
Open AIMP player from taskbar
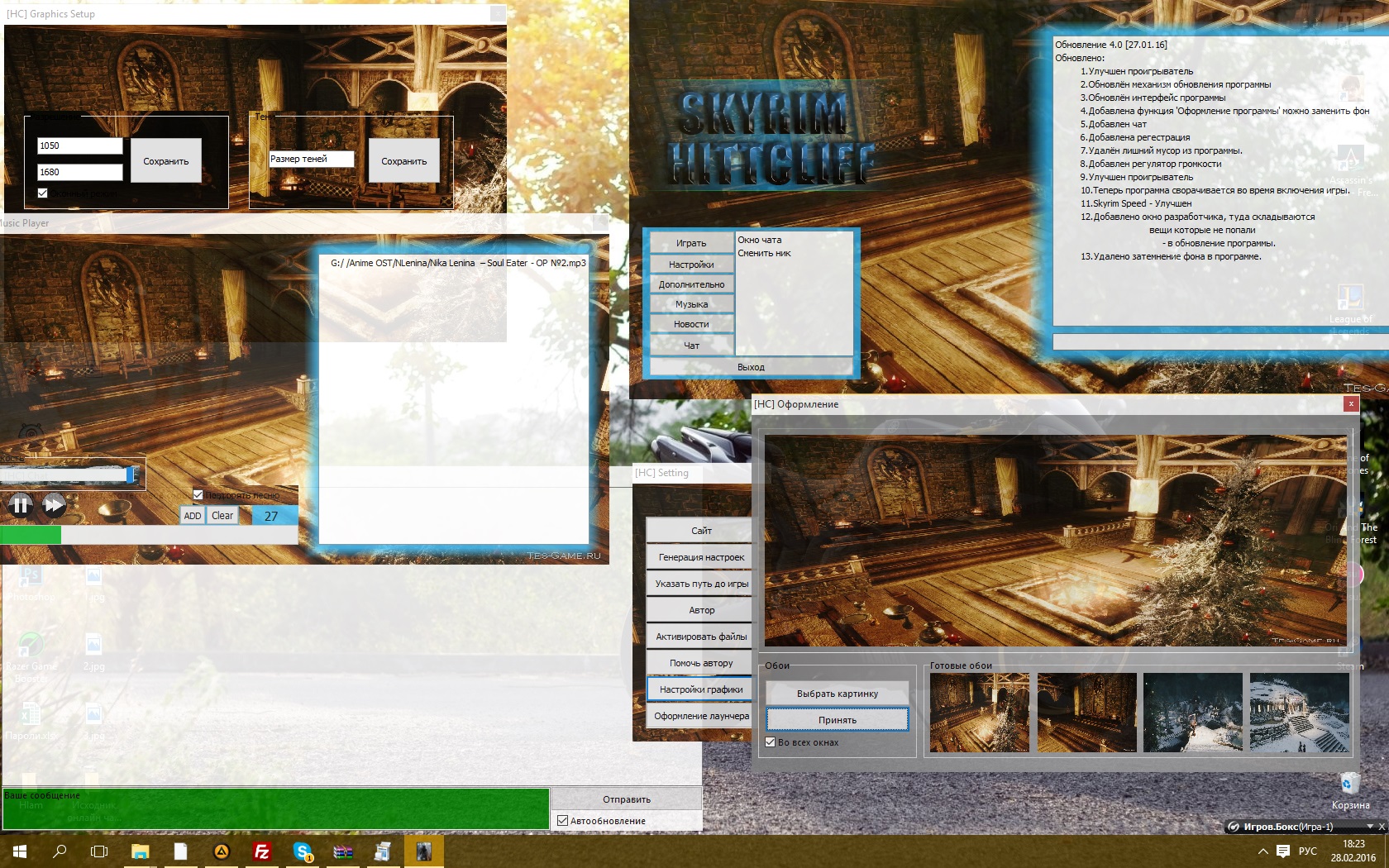pos(221,851)
